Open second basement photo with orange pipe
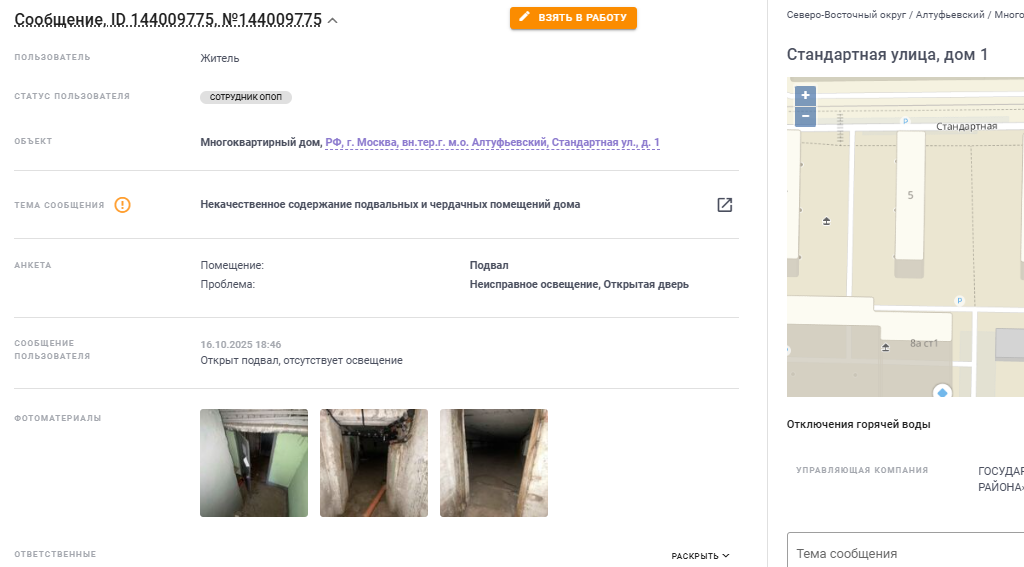1024x567 pixels. pos(374,463)
